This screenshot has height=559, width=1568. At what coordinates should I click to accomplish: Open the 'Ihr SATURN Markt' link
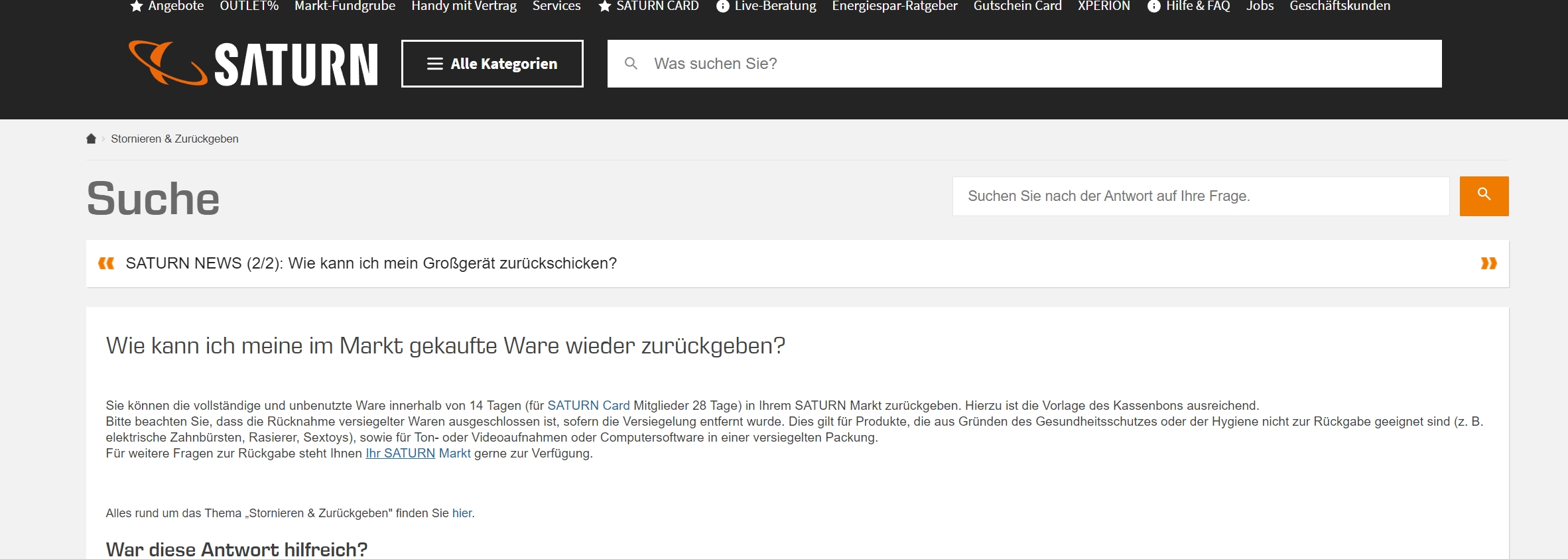(x=418, y=453)
